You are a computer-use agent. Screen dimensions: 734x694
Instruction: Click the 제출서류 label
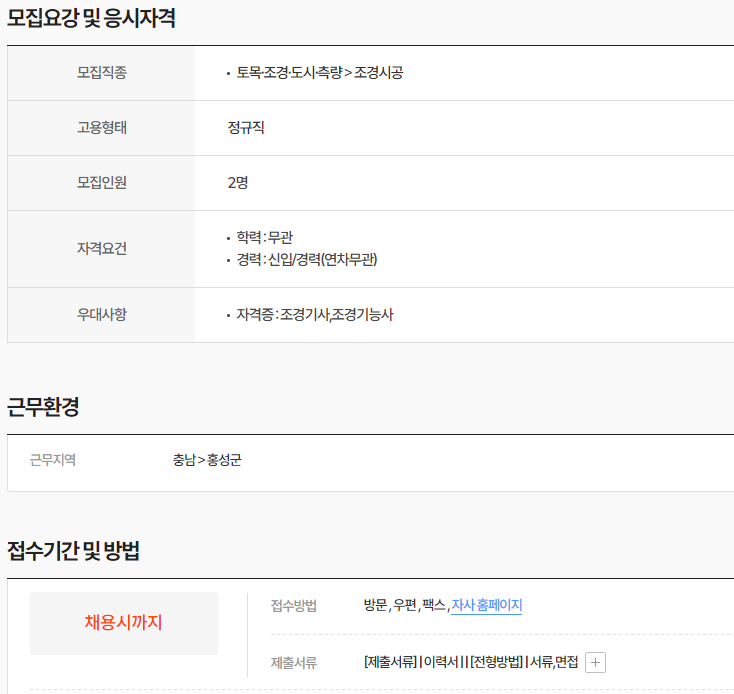(x=294, y=663)
